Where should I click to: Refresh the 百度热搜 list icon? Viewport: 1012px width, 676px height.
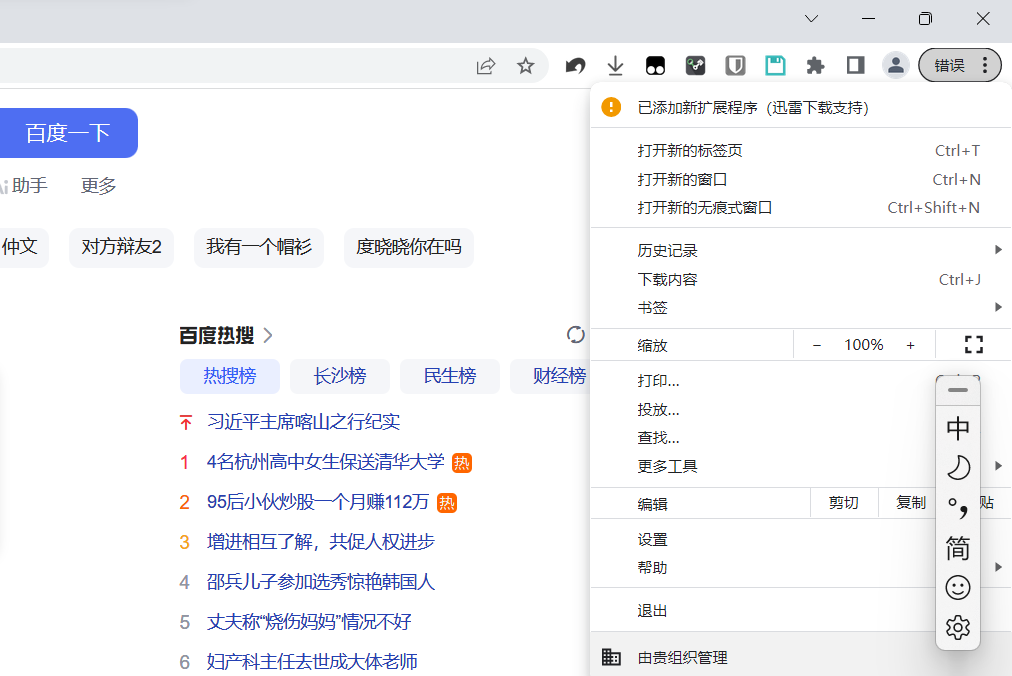click(575, 334)
